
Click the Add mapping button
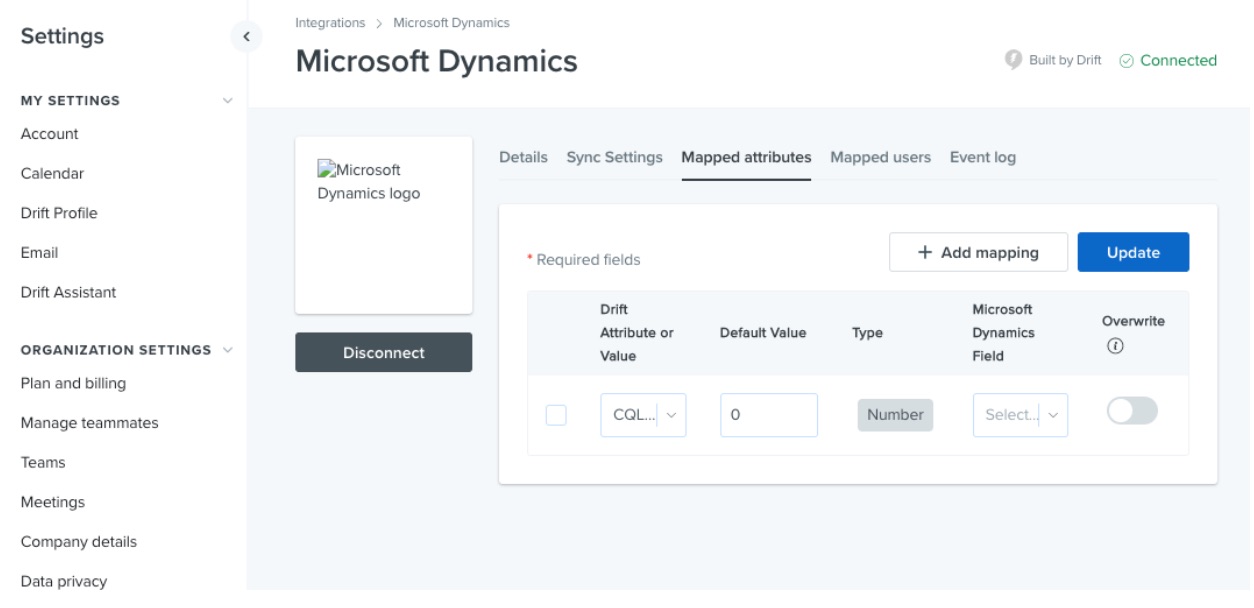point(978,252)
